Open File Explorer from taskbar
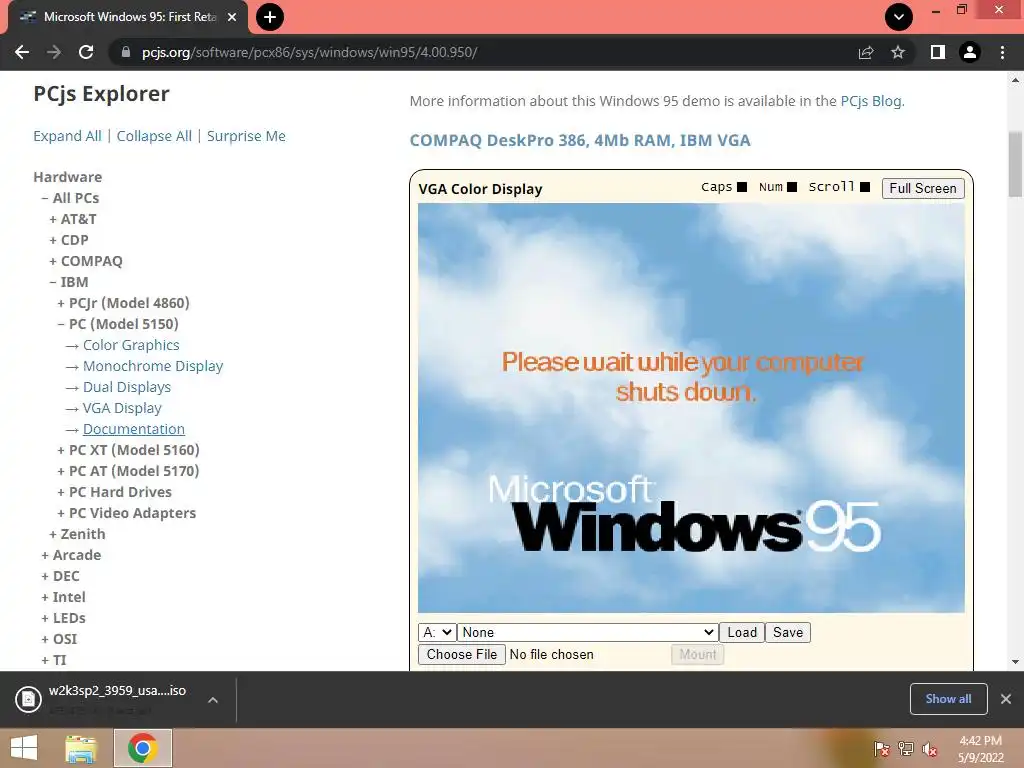This screenshot has width=1024, height=768. point(81,748)
